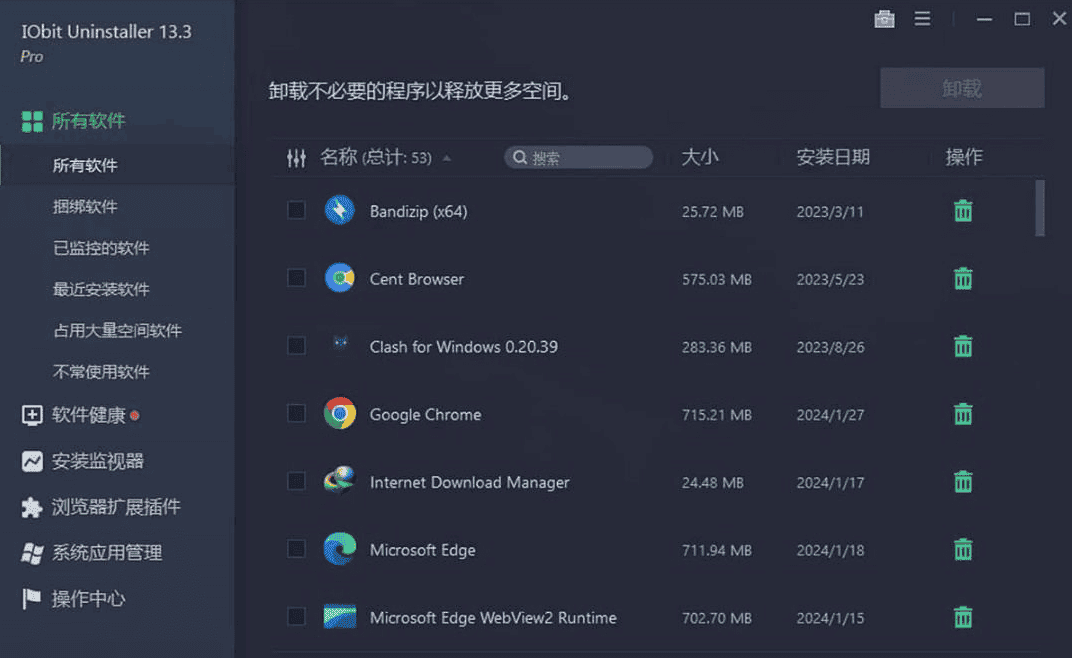Check Microsoft Edge WebView2 Runtime checkbox

coord(296,616)
